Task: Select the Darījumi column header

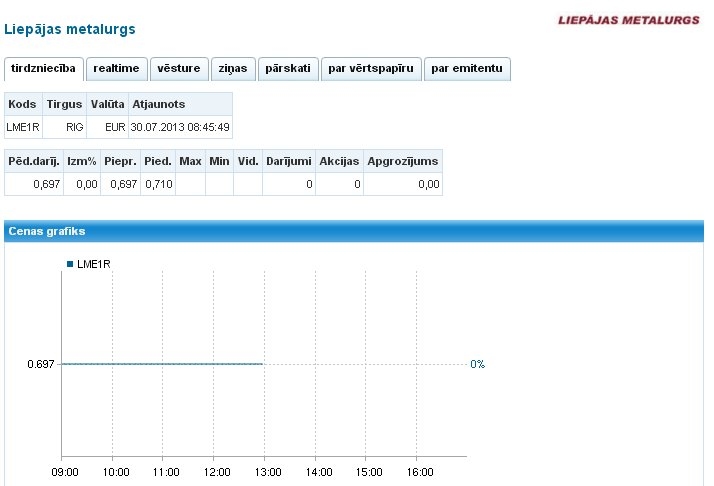Action: tap(289, 161)
